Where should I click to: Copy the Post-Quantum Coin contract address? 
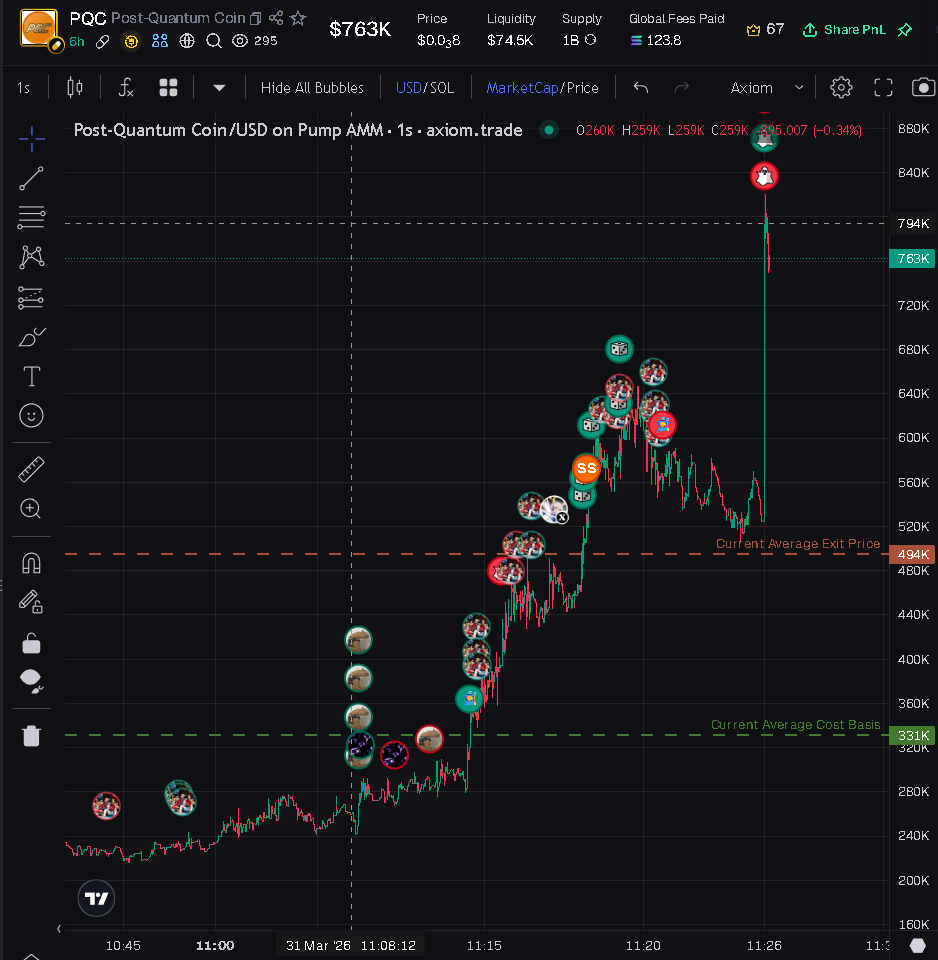tap(255, 19)
